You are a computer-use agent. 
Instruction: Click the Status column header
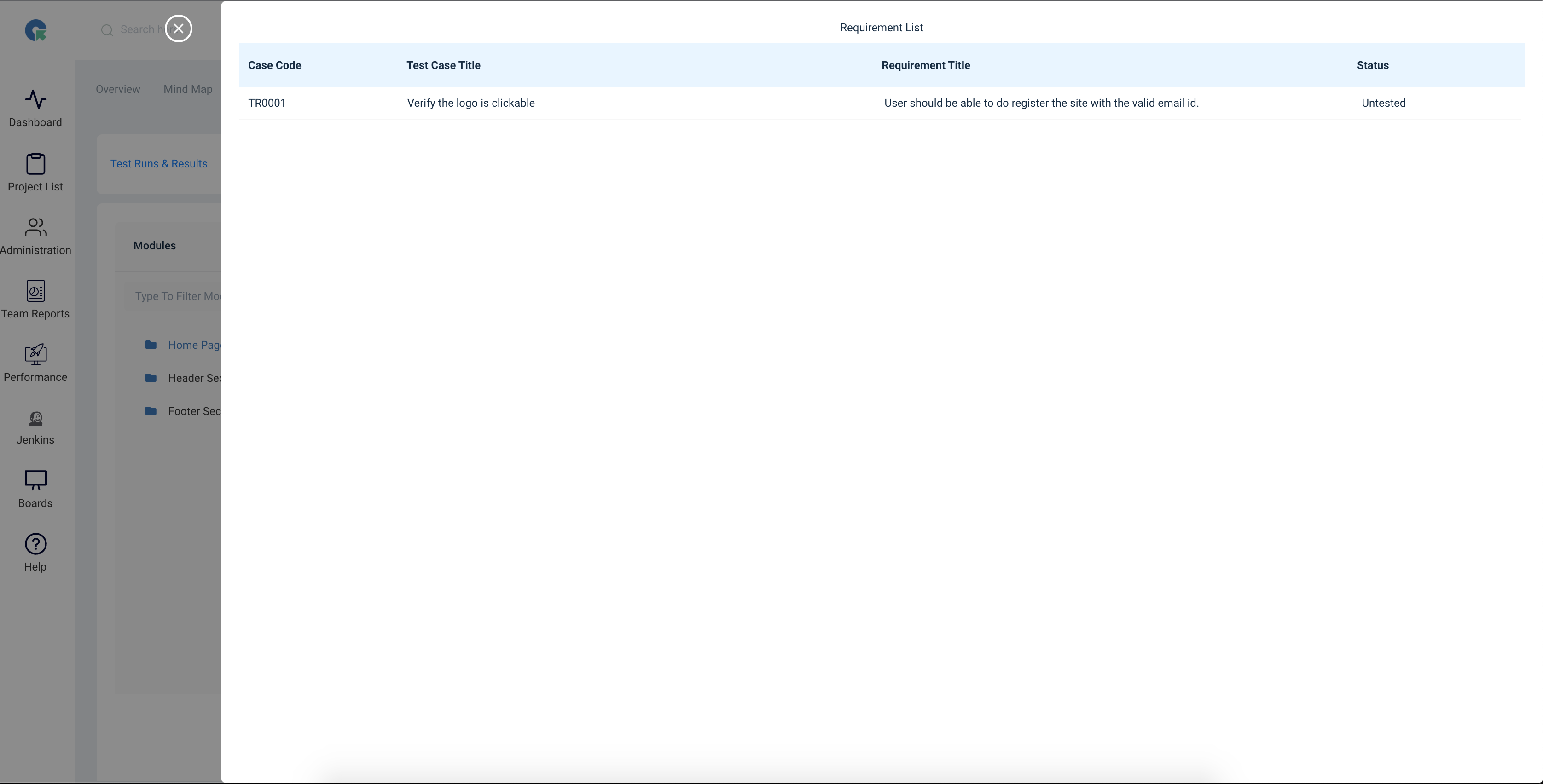[1372, 65]
